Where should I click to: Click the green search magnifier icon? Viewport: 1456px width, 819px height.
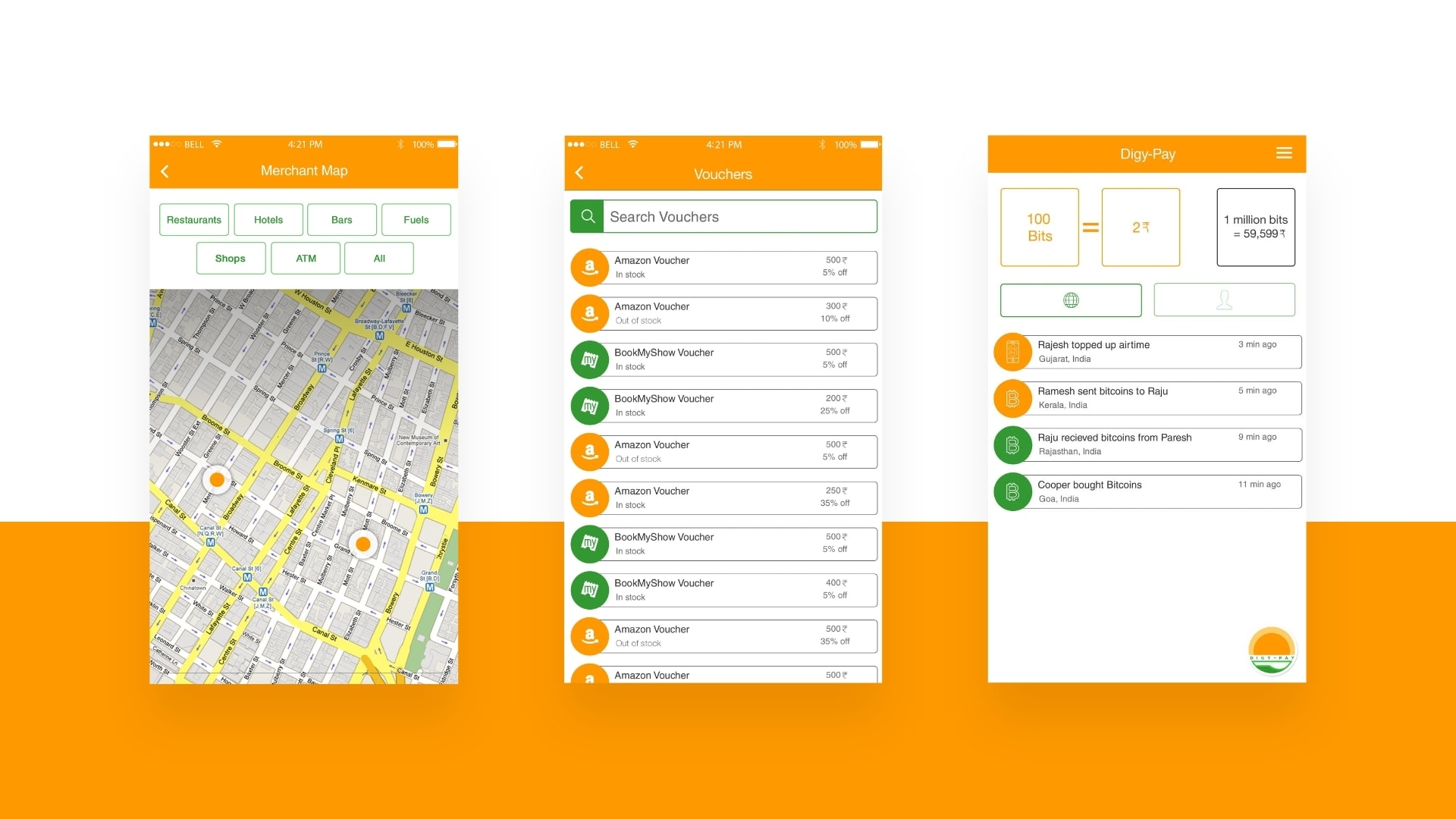[x=587, y=217]
